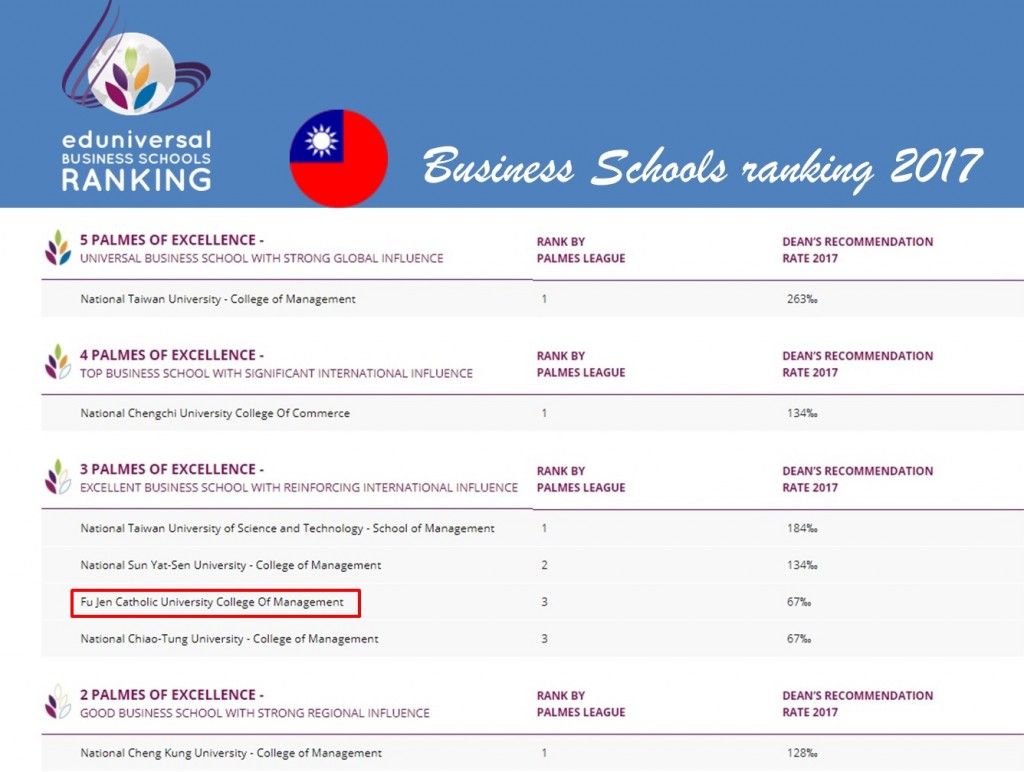
Task: Click the 3 Palmes of Excellence heading
Action: point(171,469)
